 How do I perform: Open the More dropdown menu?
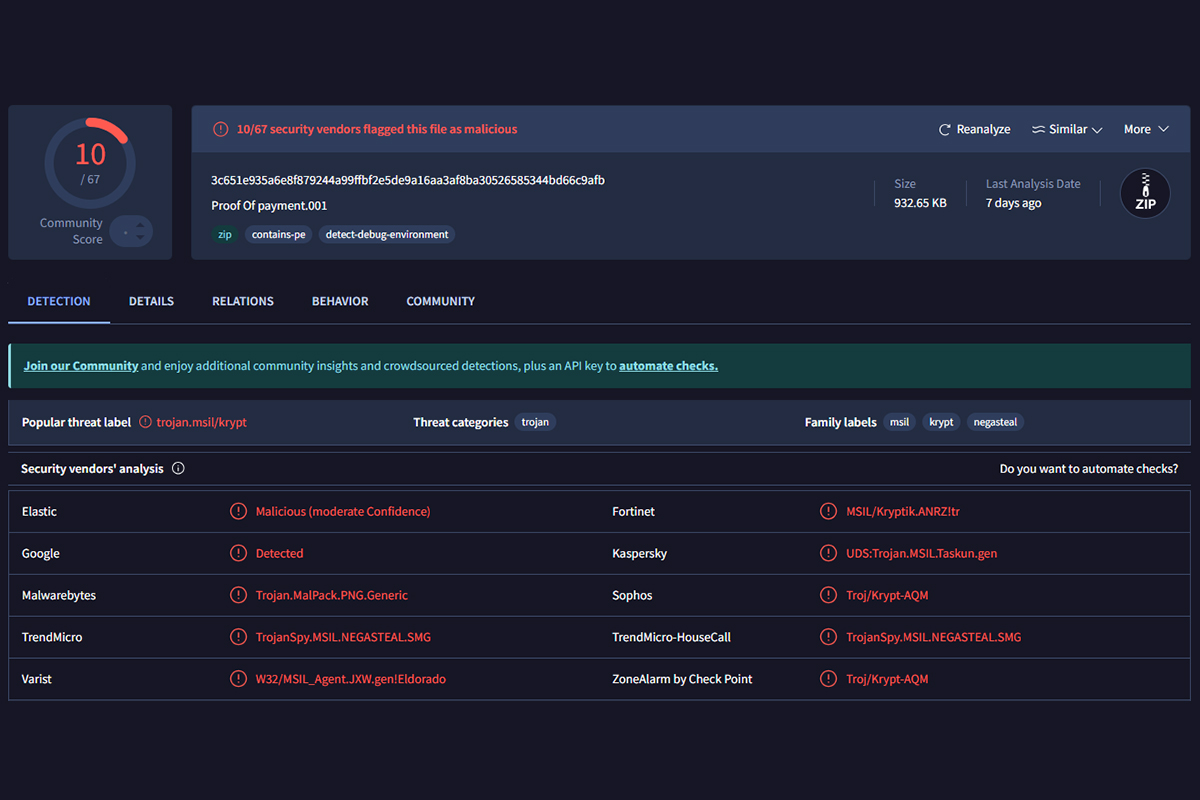[x=1146, y=130]
